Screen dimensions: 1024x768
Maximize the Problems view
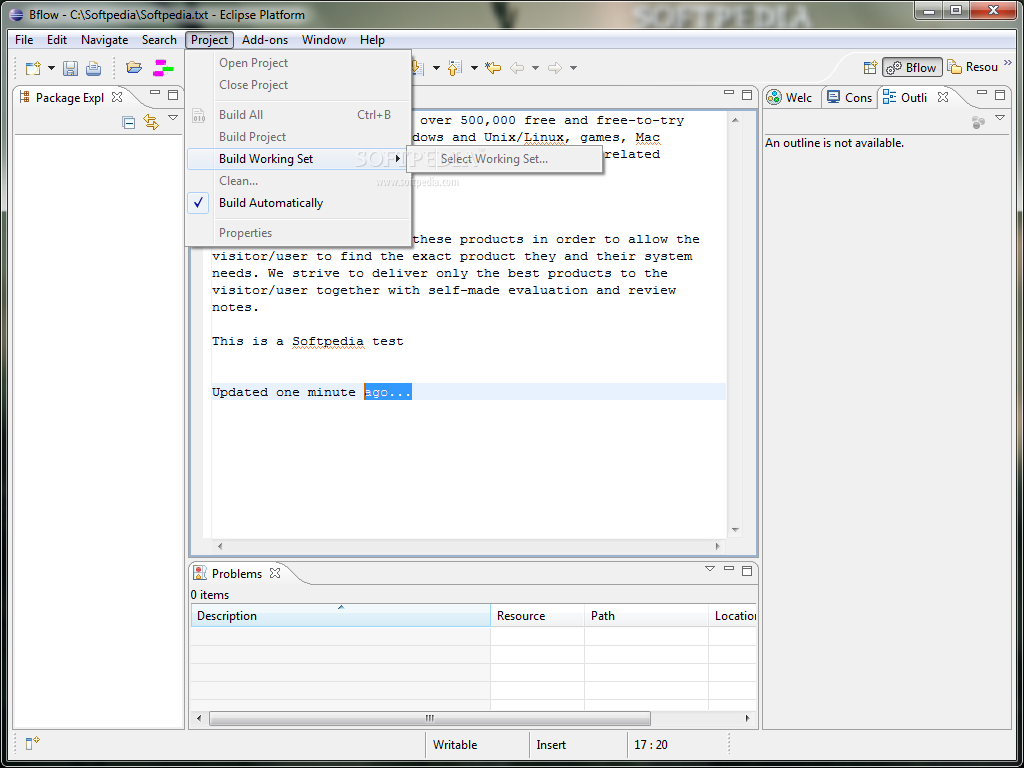click(x=747, y=571)
